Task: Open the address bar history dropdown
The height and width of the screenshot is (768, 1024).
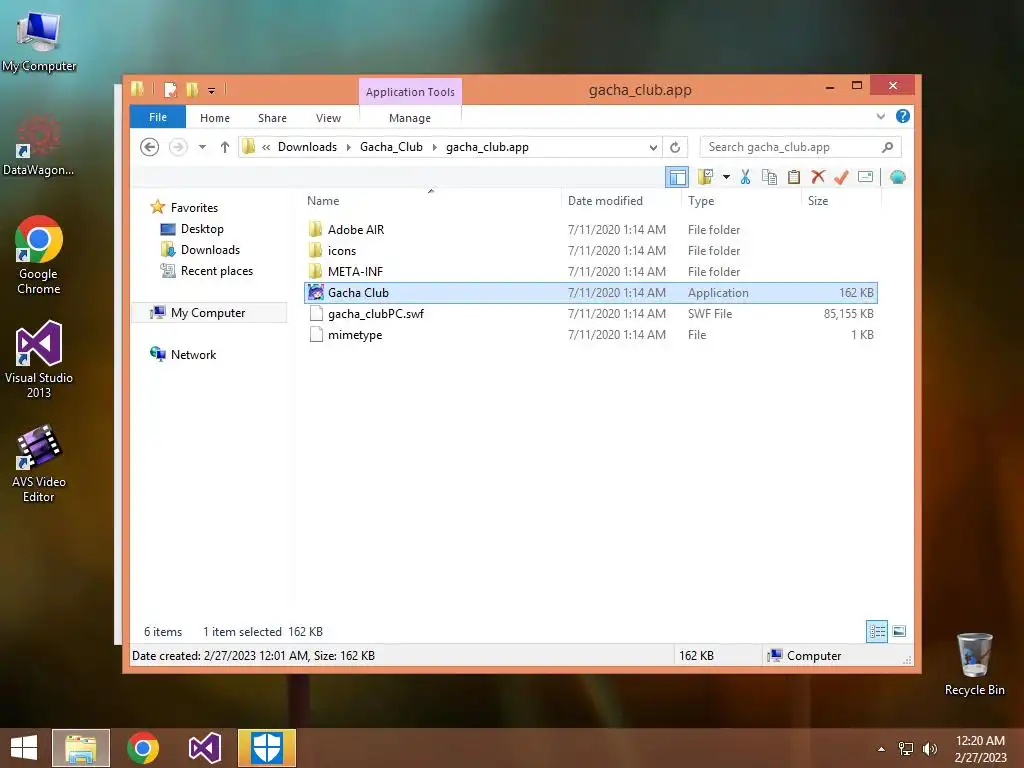Action: [653, 148]
